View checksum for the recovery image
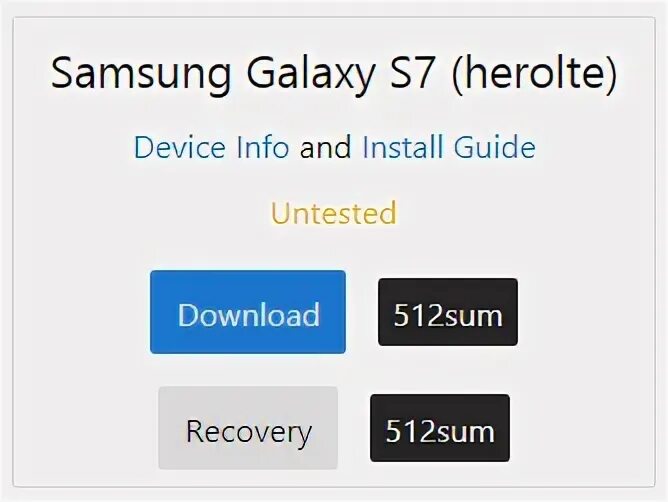668x502 pixels. pyautogui.click(x=440, y=428)
